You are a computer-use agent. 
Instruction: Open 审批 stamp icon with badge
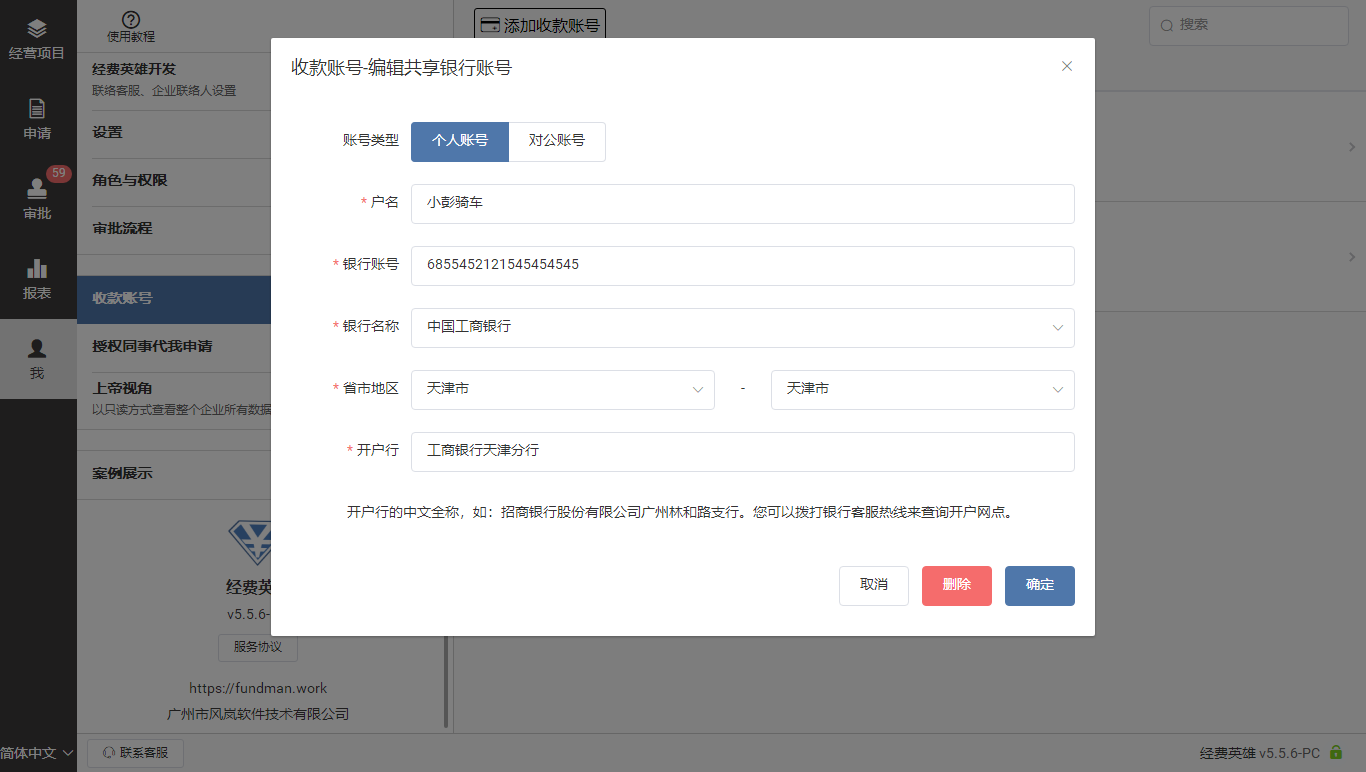pos(37,188)
